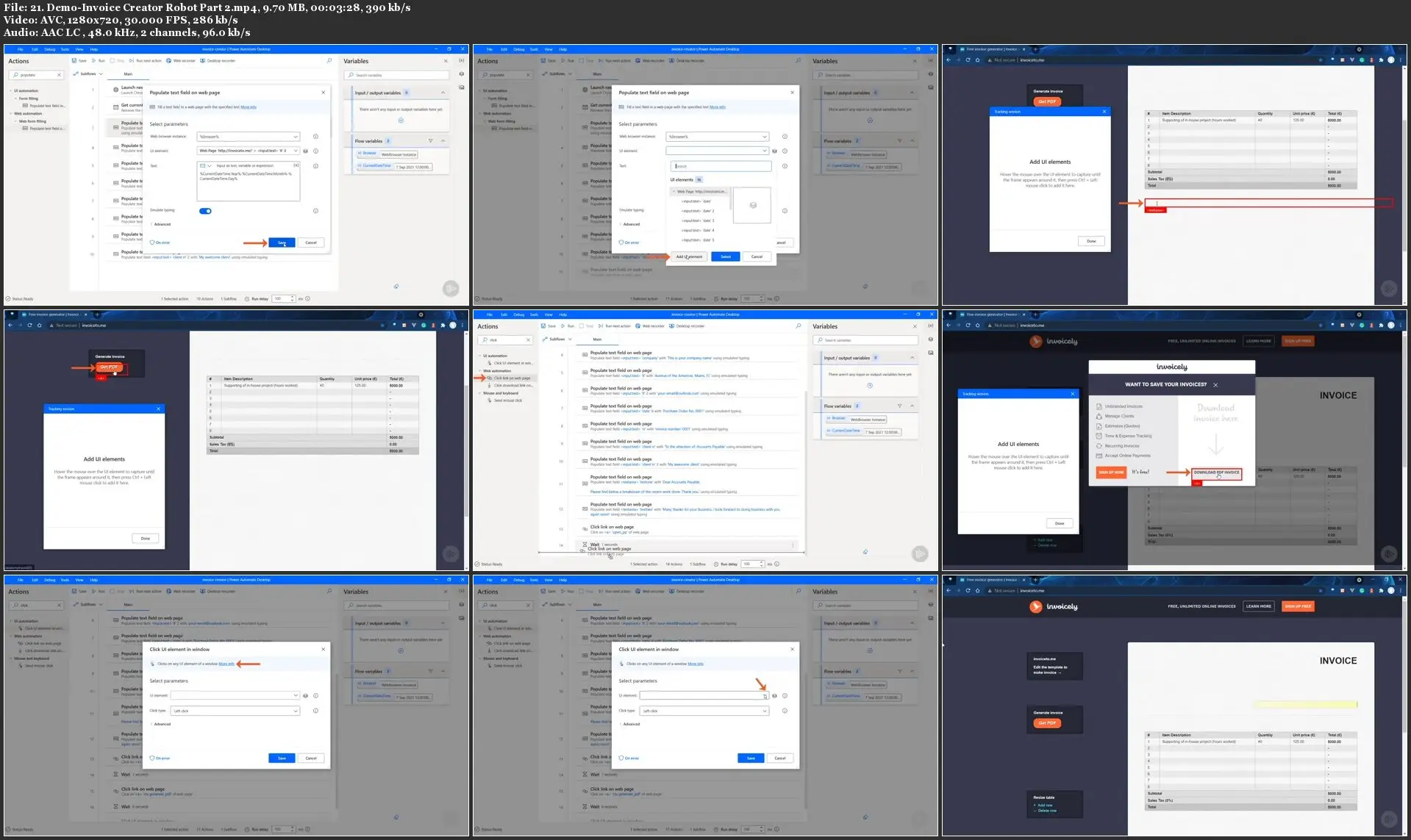Screen dimensions: 1411x840
Task: Collapse 'Flow variables' section in dialog-free window
Action: [912, 406]
